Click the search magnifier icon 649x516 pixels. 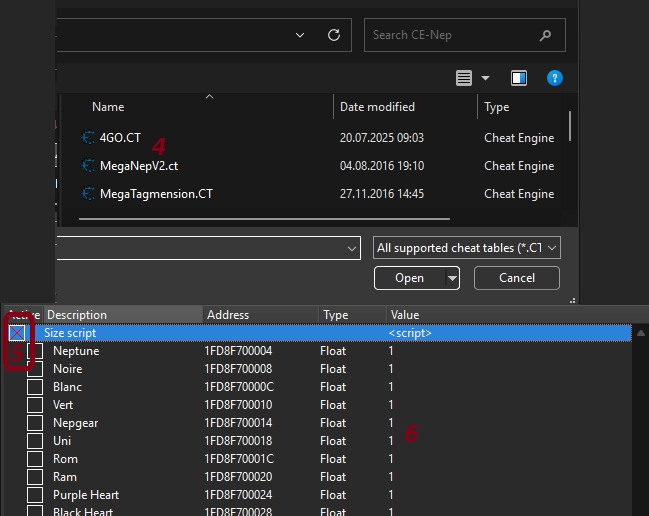pos(545,35)
